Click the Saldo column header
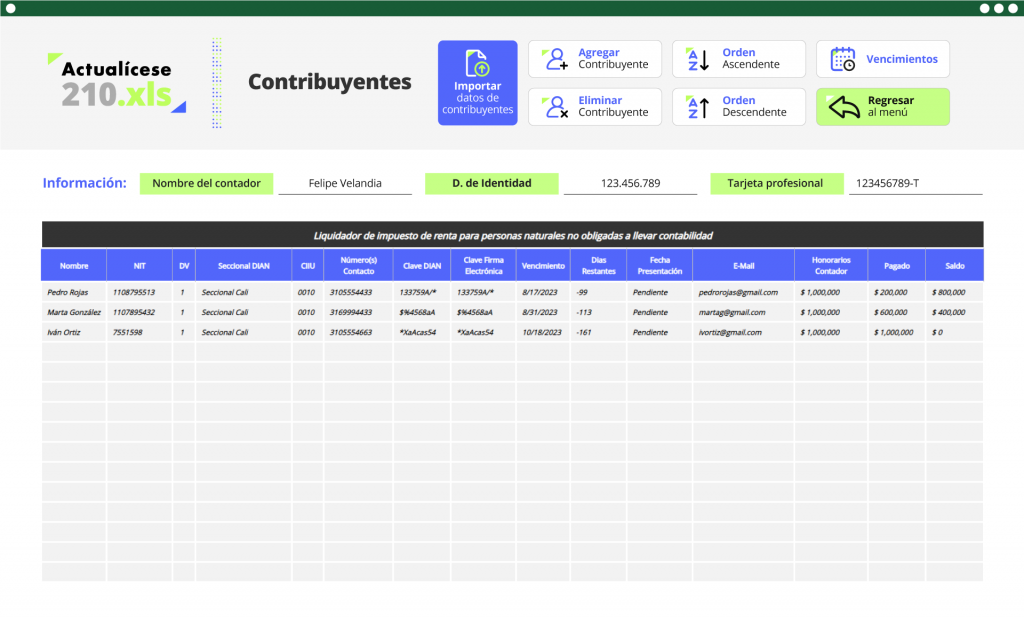 tap(955, 265)
